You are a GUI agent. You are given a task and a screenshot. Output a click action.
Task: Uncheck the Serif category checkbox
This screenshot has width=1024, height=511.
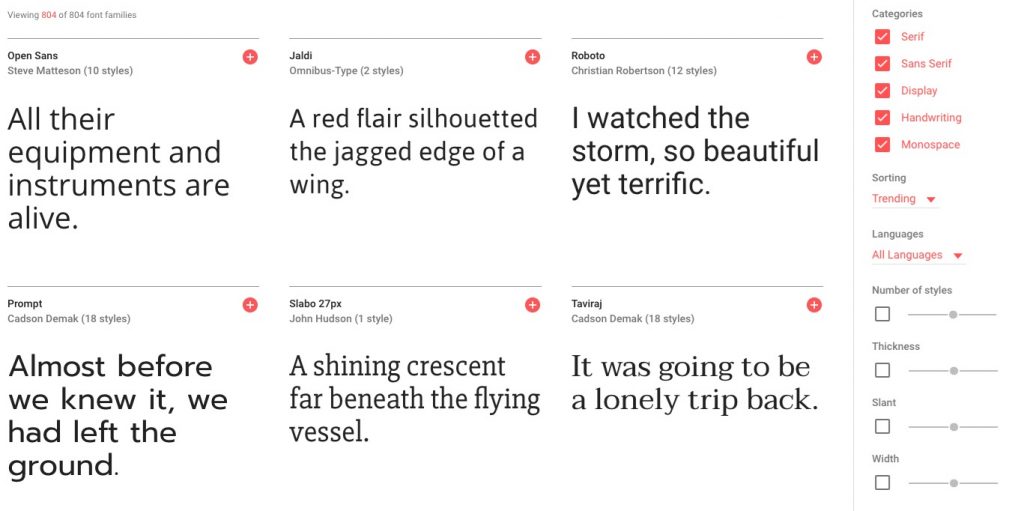point(882,37)
